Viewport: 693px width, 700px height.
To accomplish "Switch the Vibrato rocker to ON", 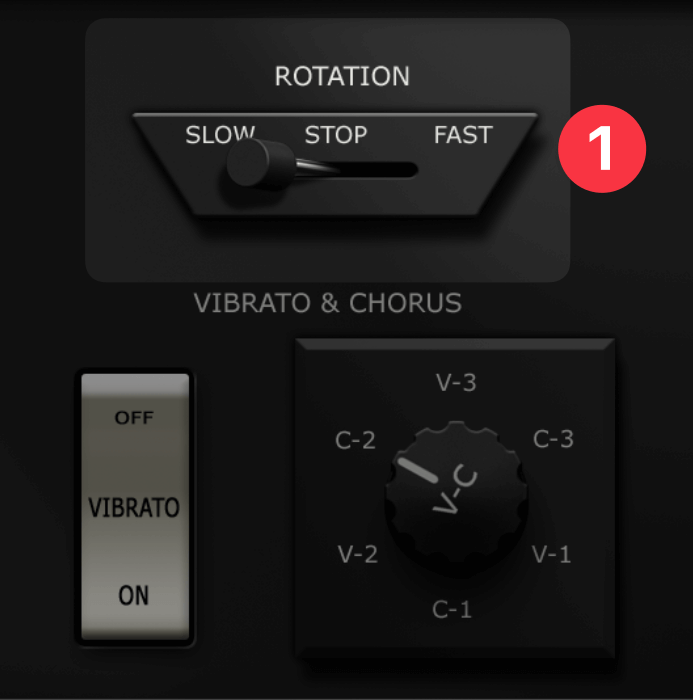I will coord(134,595).
